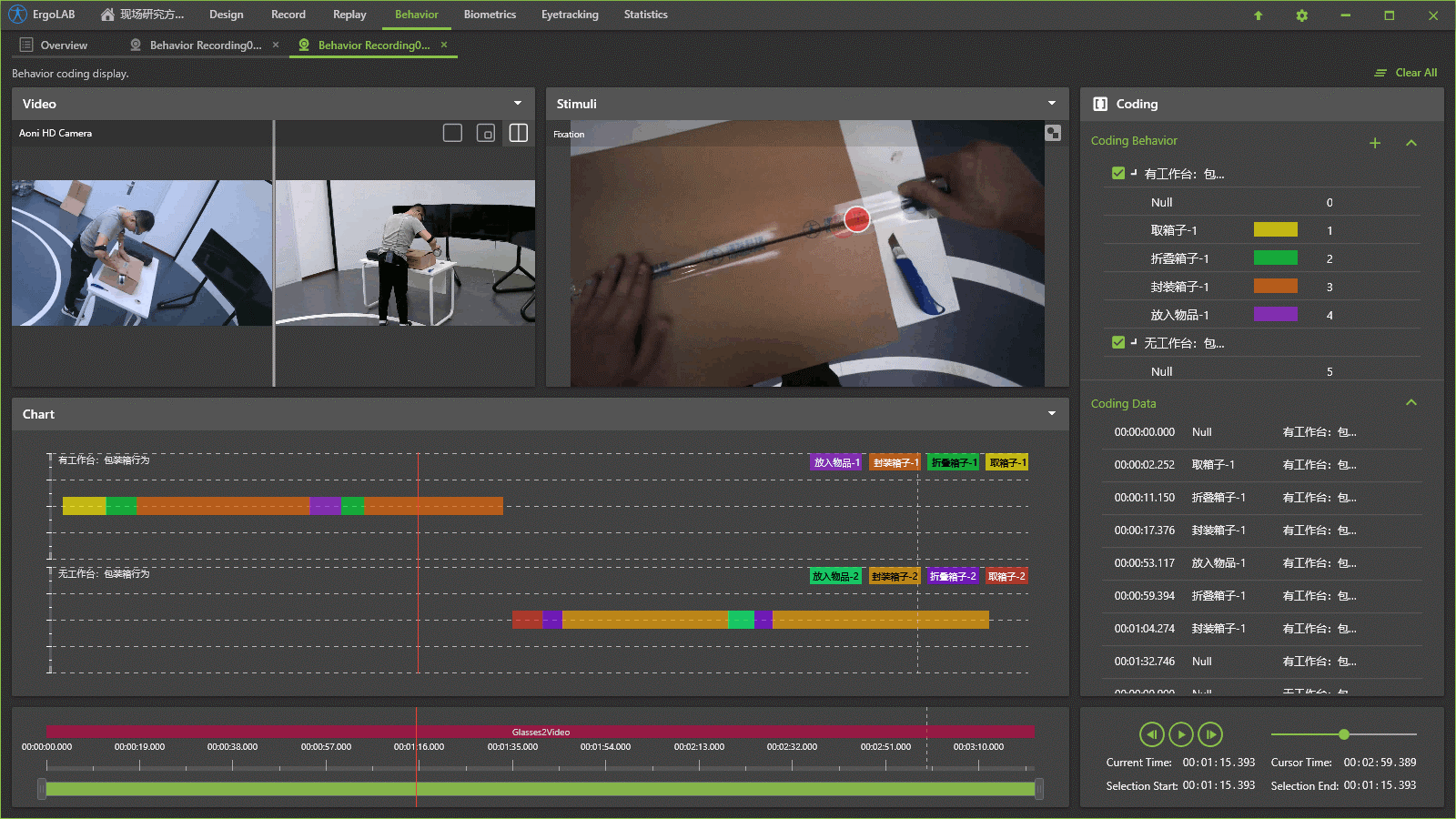Open the Video panel dropdown arrow
The image size is (1456, 819).
518,104
